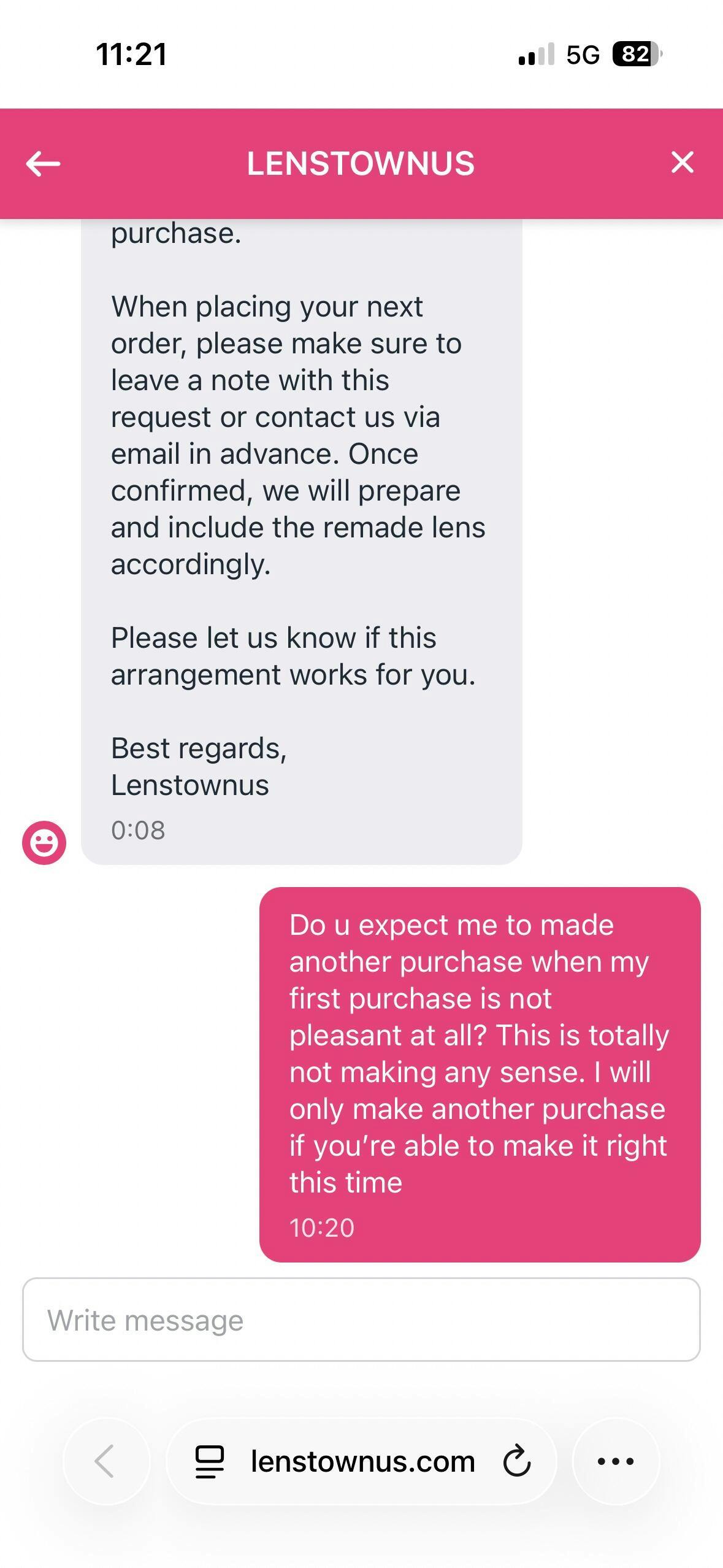Open the page menu icon beside URL

click(x=209, y=1462)
